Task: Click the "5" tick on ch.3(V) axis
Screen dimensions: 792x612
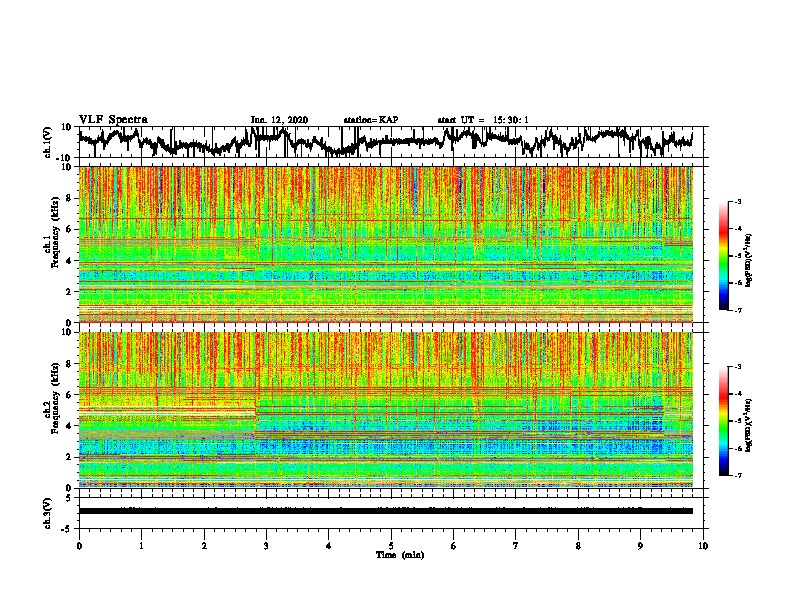Action: 69,498
